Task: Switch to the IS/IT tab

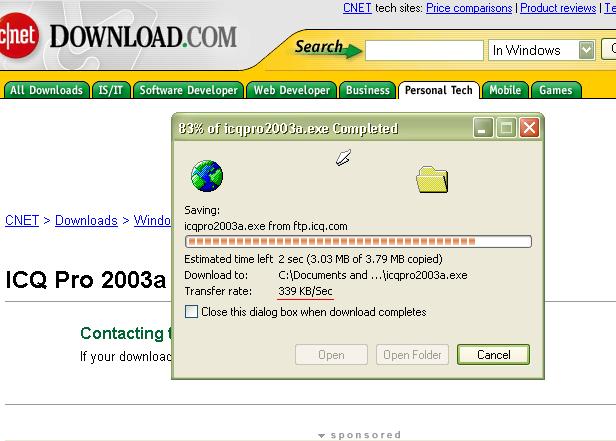Action: [x=110, y=90]
